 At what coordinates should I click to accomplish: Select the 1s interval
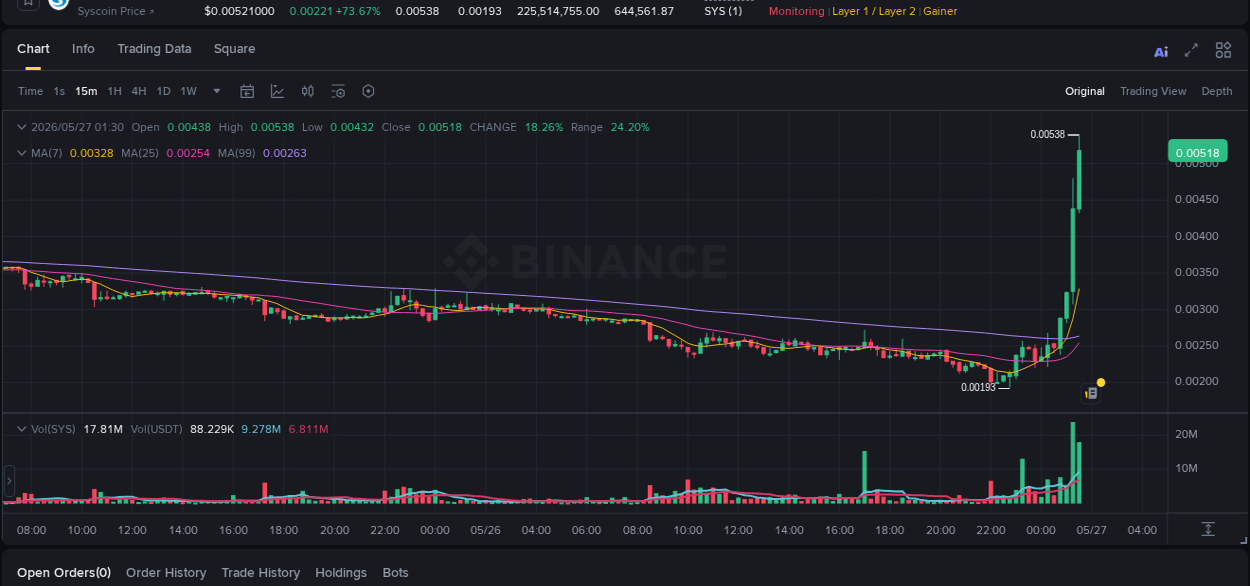[x=59, y=91]
